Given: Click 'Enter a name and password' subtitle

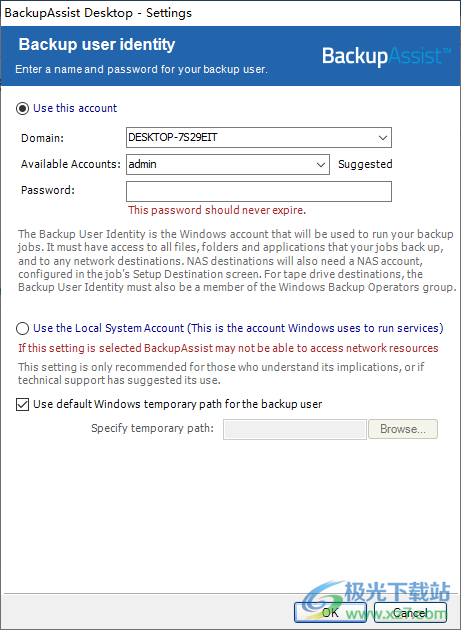Looking at the screenshot, I should point(141,70).
